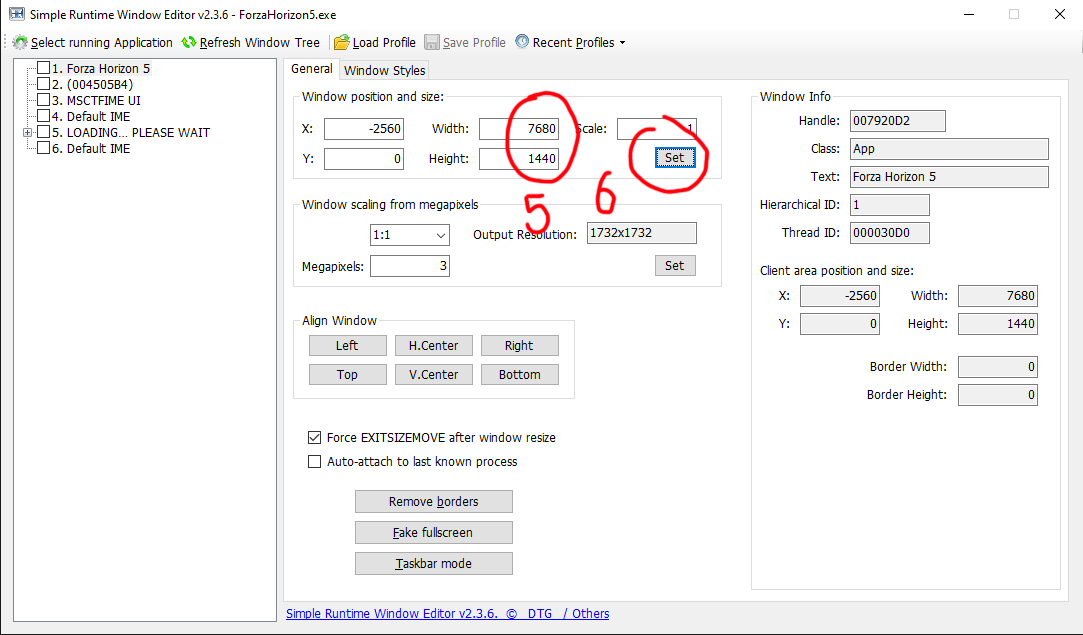Click the Taskbar mode button
Image resolution: width=1083 pixels, height=635 pixels.
click(434, 564)
